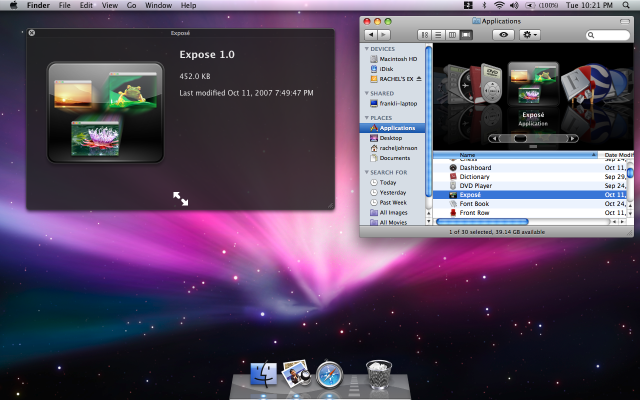The height and width of the screenshot is (400, 640).
Task: Open Desktop from the sidebar
Action: click(x=393, y=138)
